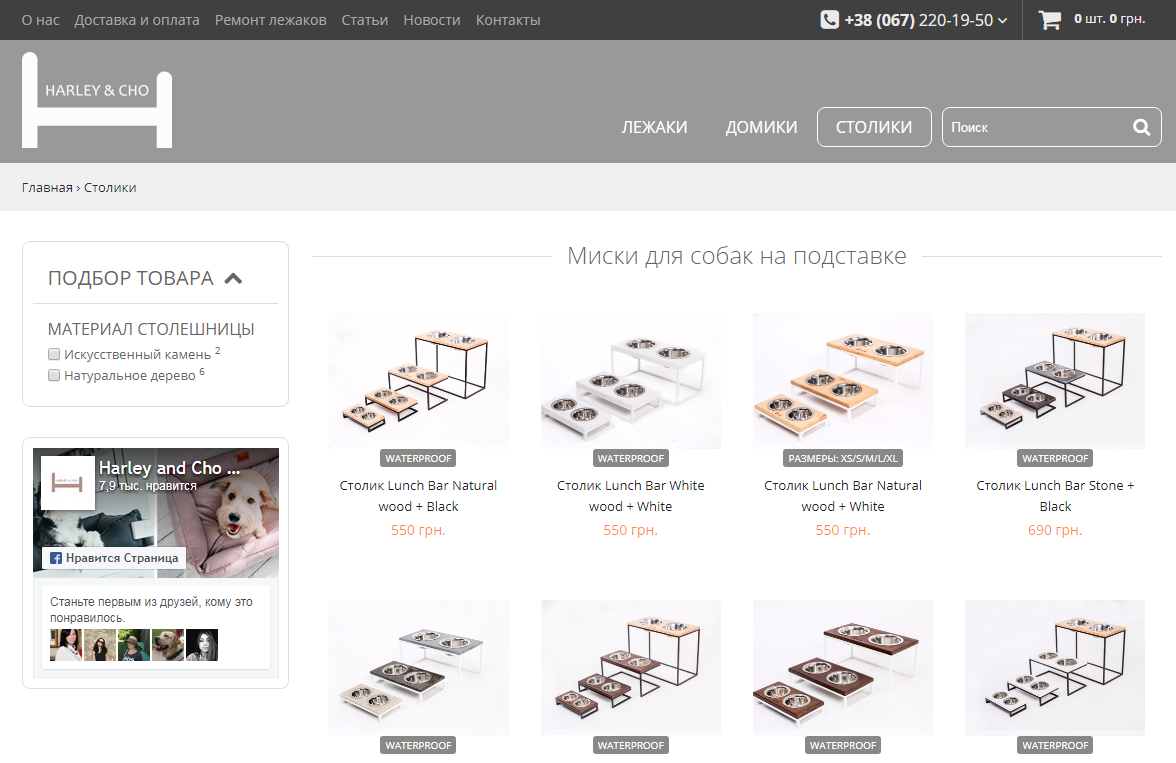Image resolution: width=1176 pixels, height=763 pixels.
Task: Open the Lunch Bar Stone + Black thumbnail
Action: (1054, 380)
